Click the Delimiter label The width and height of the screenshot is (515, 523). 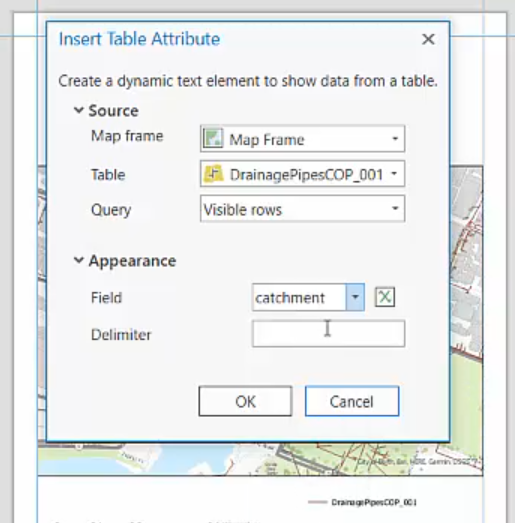(121, 335)
